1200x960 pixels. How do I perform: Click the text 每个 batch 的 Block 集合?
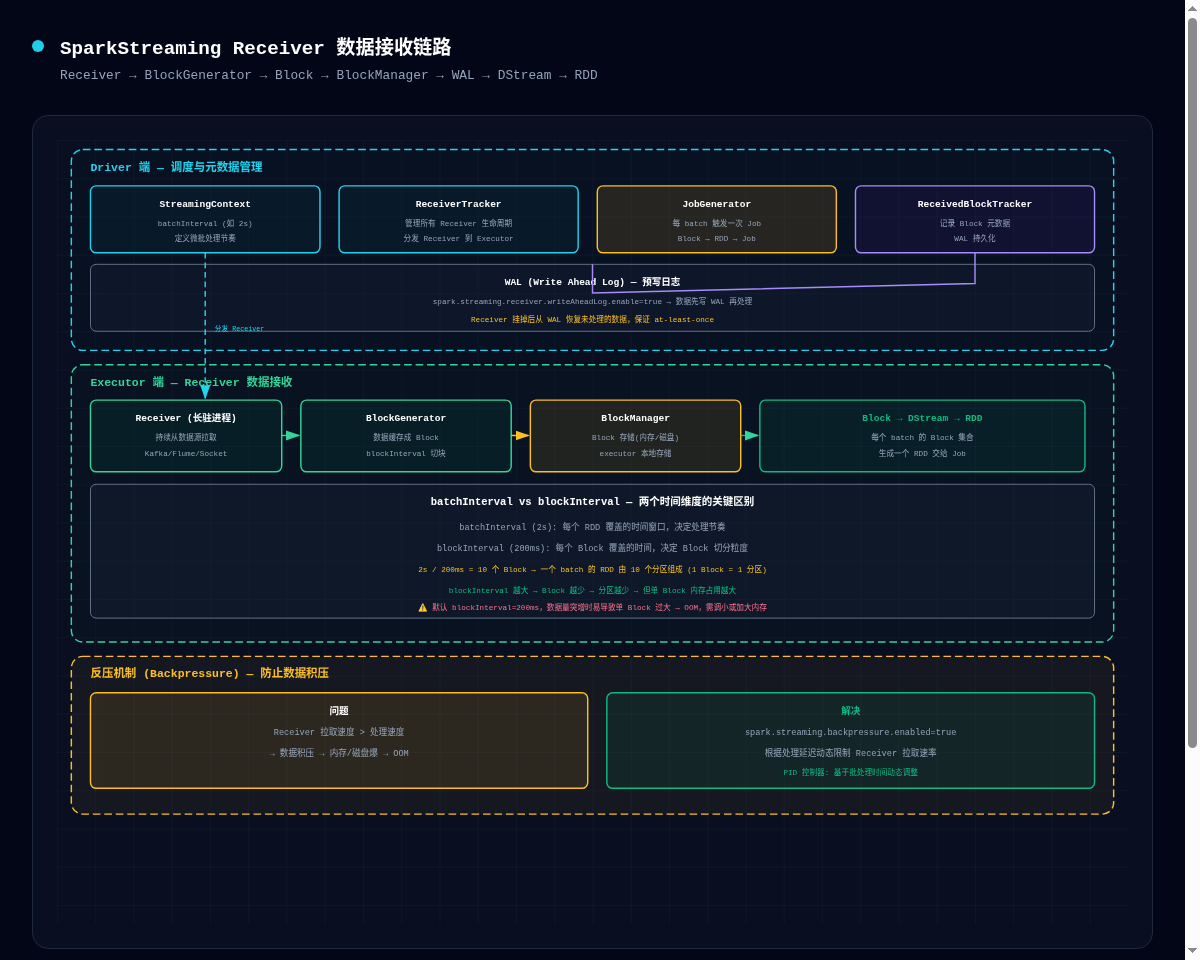(x=922, y=437)
